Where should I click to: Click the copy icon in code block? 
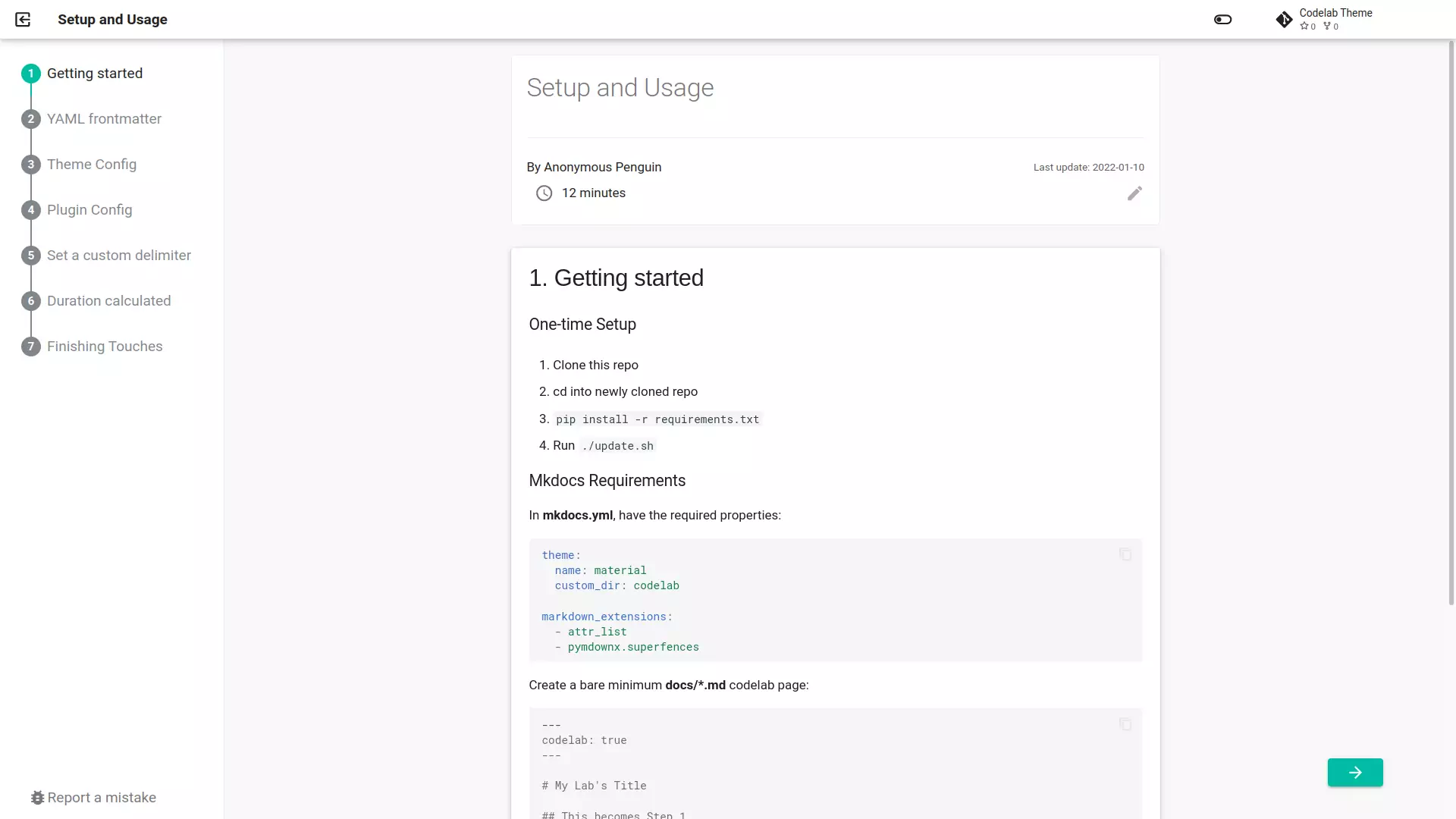point(1125,554)
